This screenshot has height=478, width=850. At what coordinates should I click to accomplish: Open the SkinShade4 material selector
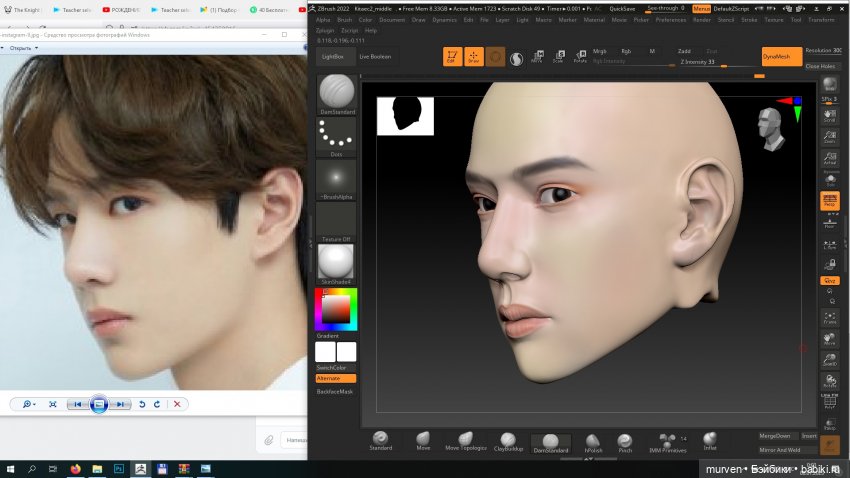pos(336,264)
